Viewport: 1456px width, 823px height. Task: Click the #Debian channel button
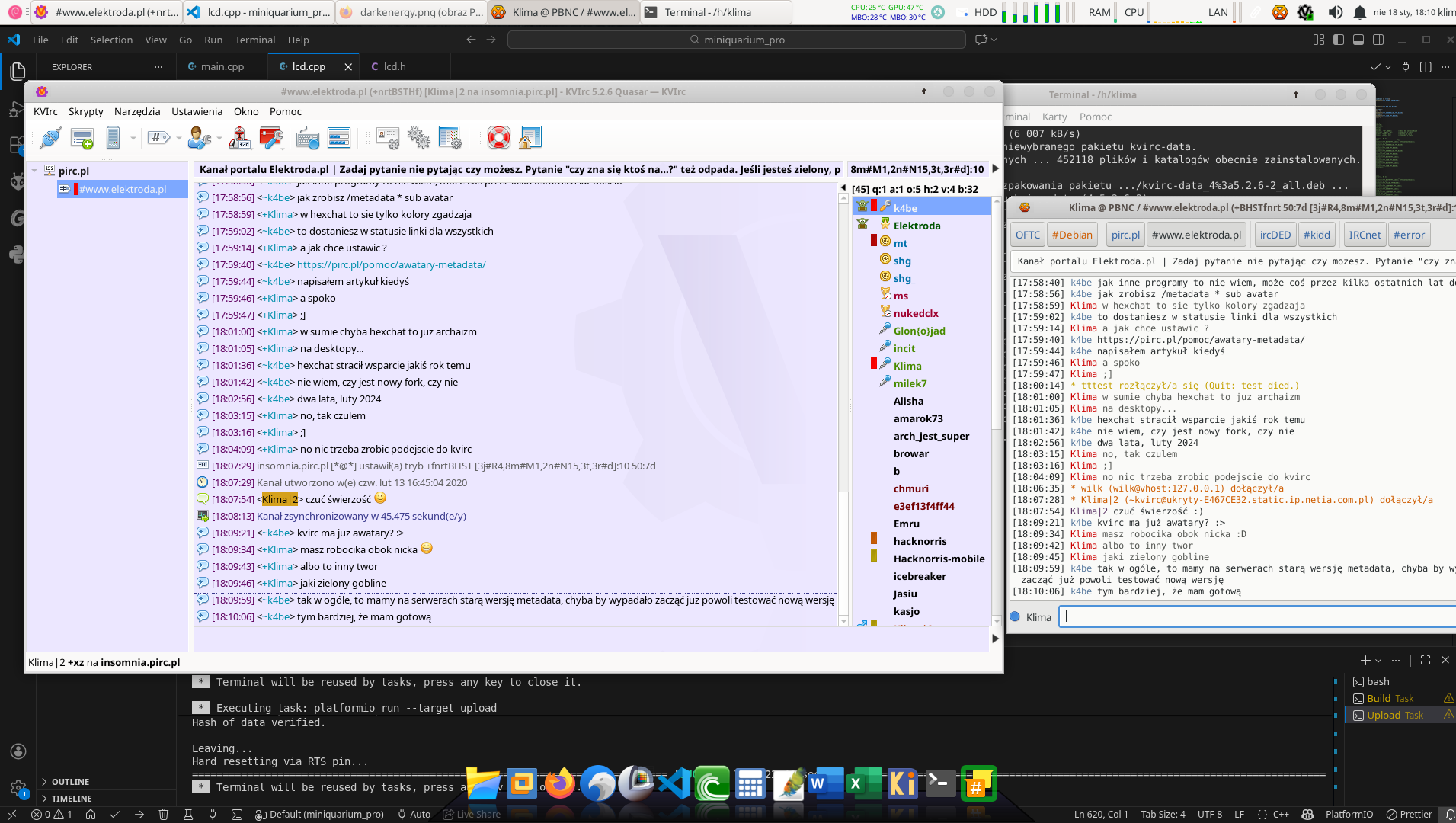1071,235
